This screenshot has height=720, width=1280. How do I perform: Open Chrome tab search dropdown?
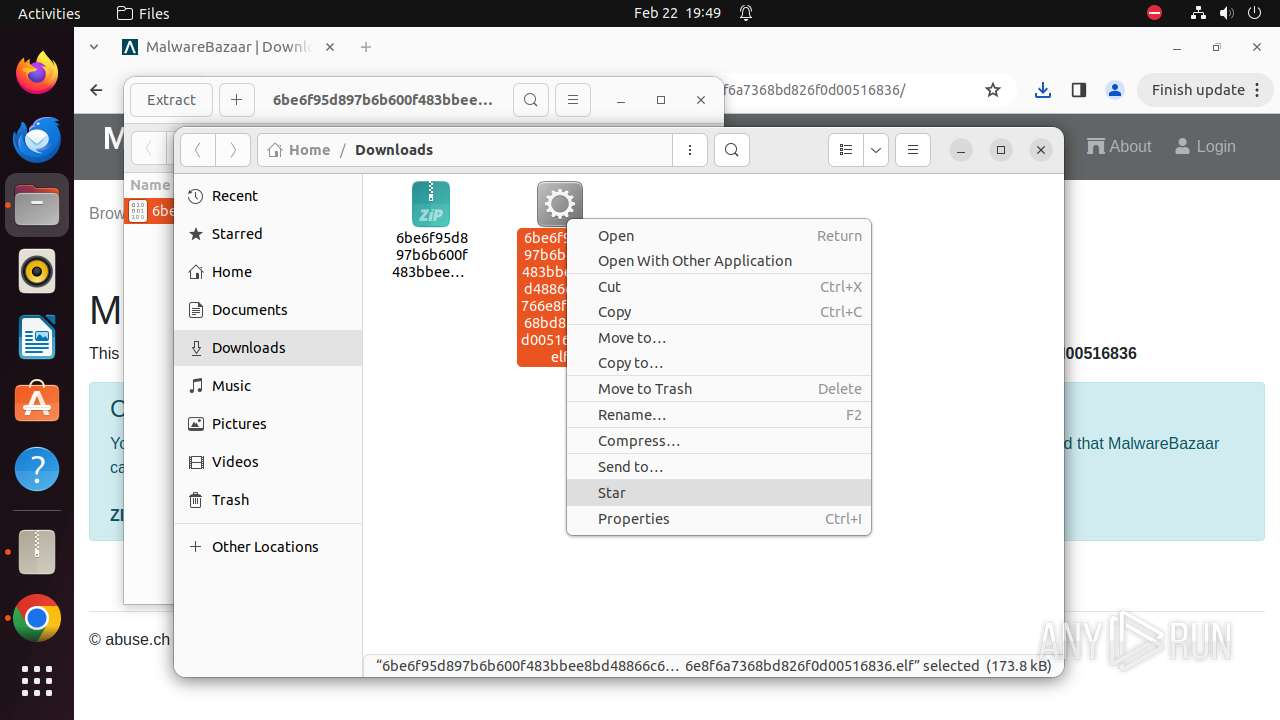pyautogui.click(x=94, y=47)
